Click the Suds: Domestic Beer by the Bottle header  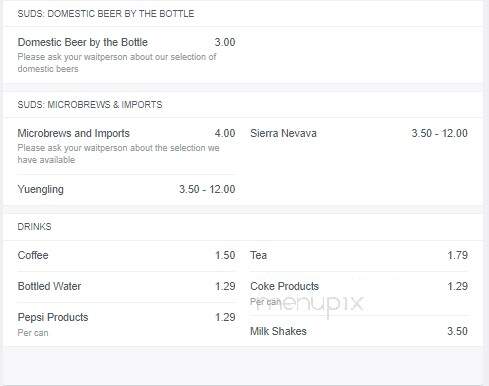point(106,14)
